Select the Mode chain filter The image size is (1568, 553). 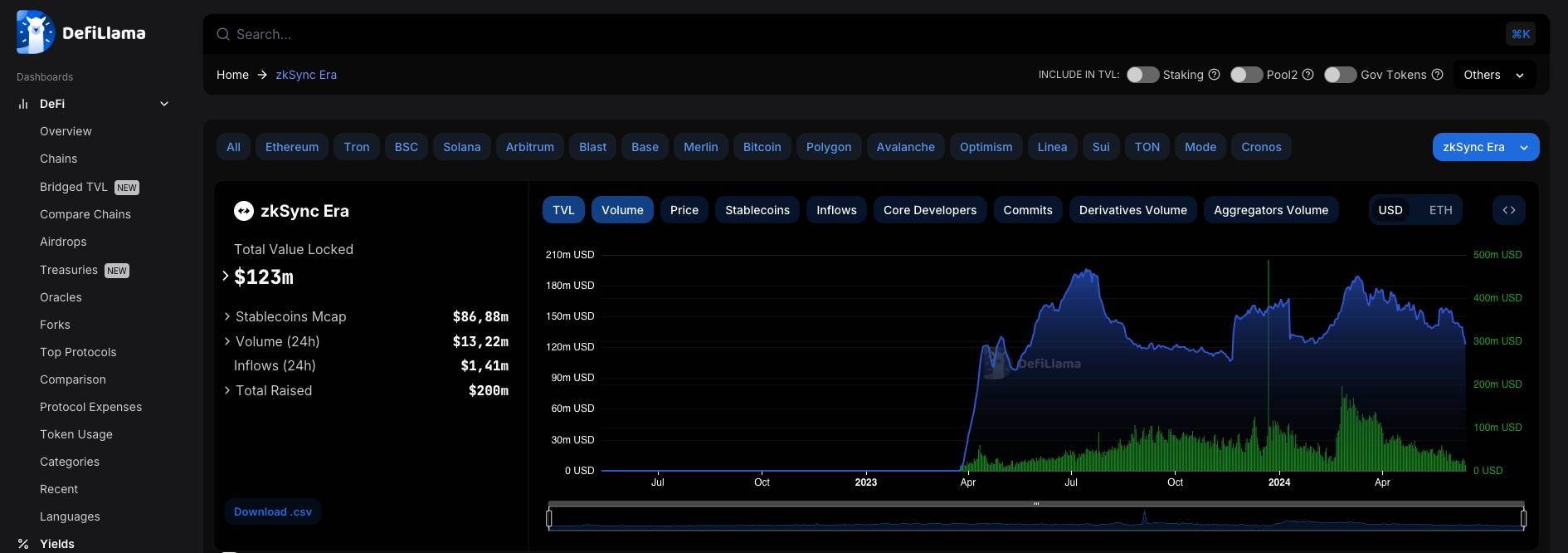pyautogui.click(x=1200, y=147)
